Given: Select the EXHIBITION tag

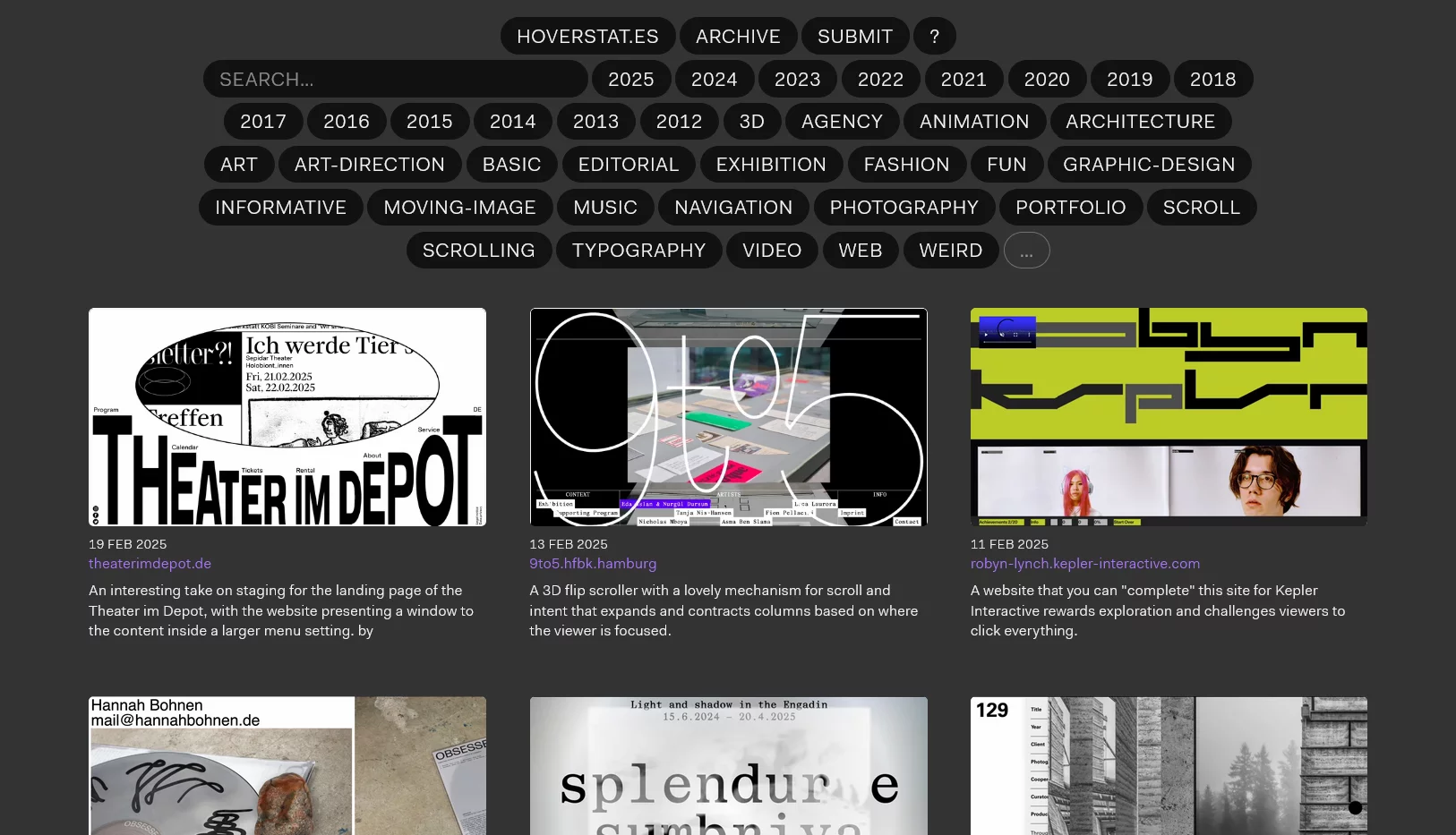Looking at the screenshot, I should [x=771, y=164].
